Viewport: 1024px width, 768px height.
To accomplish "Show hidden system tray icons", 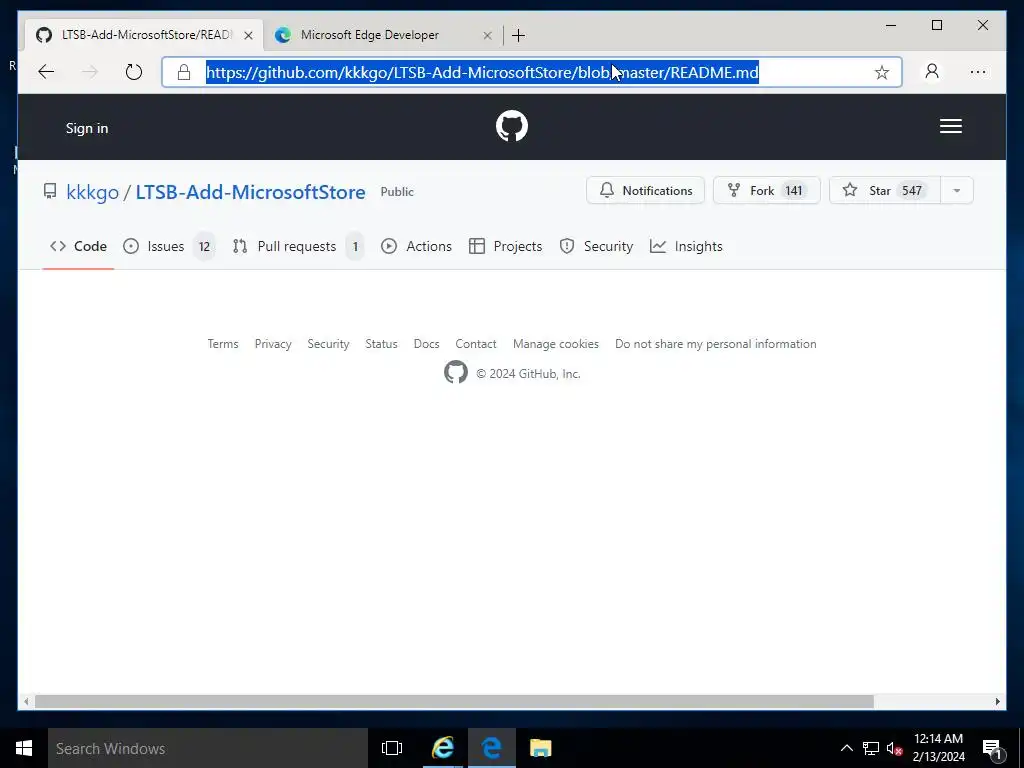I will point(846,748).
